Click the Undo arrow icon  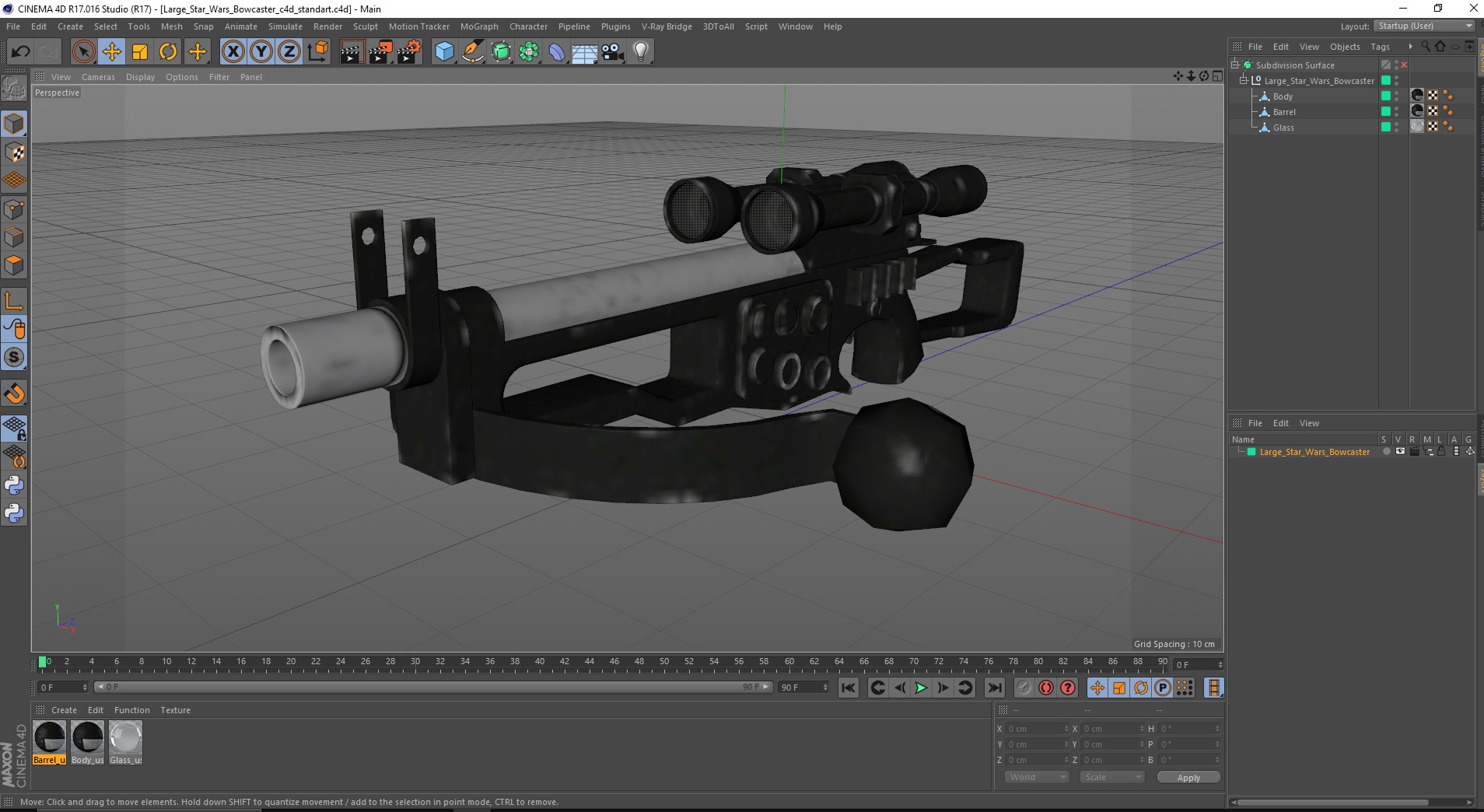click(20, 52)
